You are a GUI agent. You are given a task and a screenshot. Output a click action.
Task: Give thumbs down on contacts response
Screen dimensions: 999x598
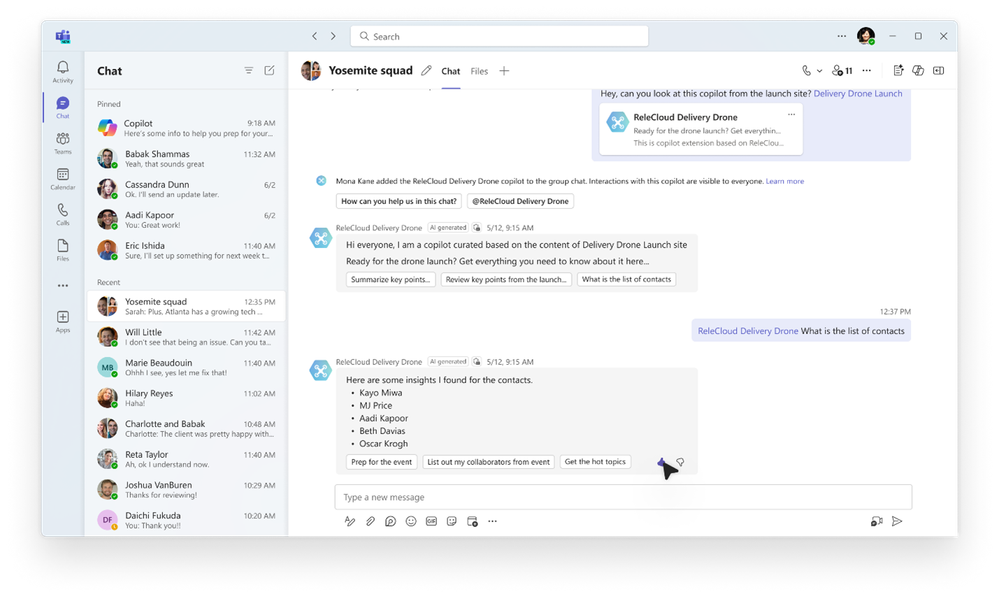coord(680,462)
